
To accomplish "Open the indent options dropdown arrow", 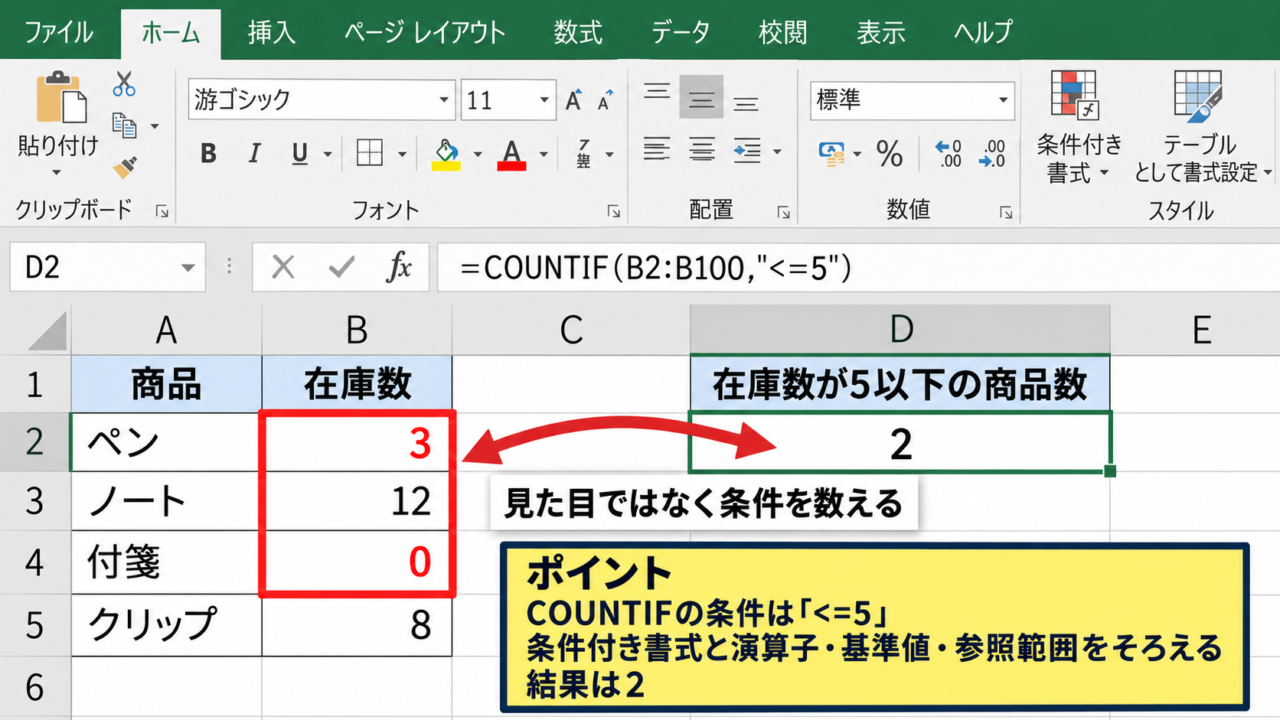I will [777, 153].
